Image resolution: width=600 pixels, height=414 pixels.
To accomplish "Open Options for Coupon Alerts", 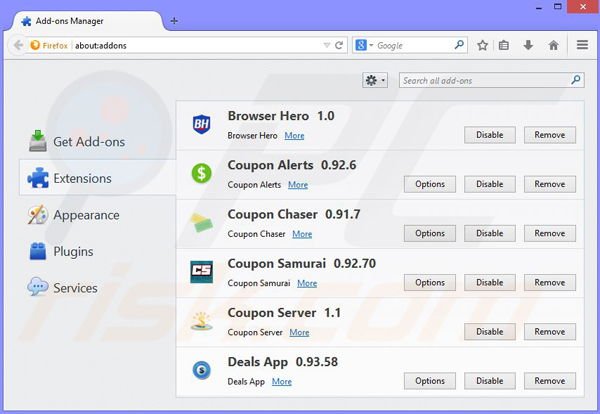I will tap(430, 184).
